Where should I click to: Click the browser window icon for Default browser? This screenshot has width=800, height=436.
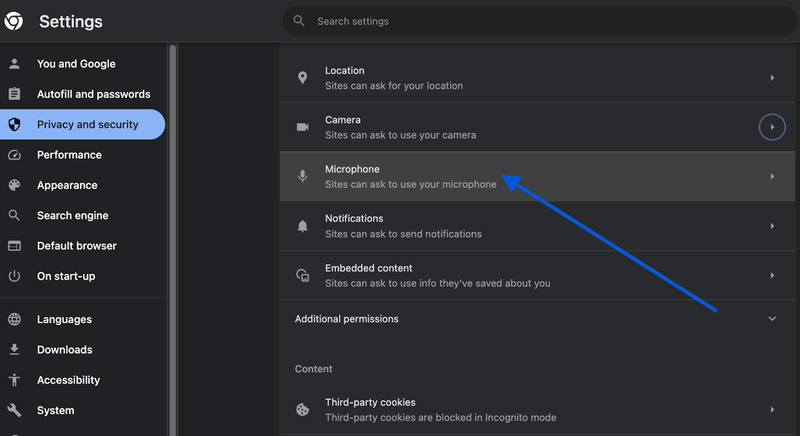14,246
